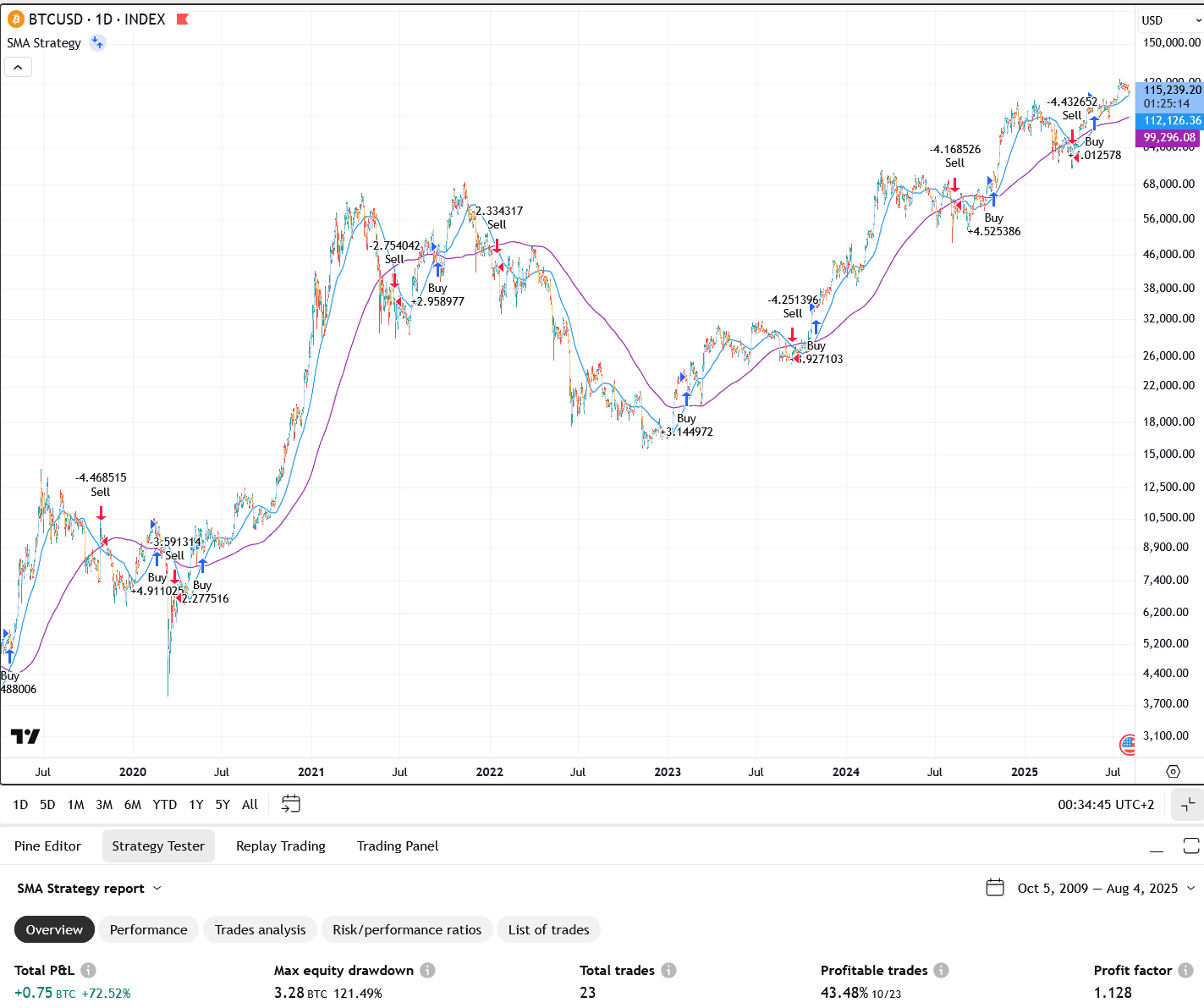Click the 3.28 BTC max drawdown value
The image size is (1204, 1008).
pyautogui.click(x=300, y=993)
